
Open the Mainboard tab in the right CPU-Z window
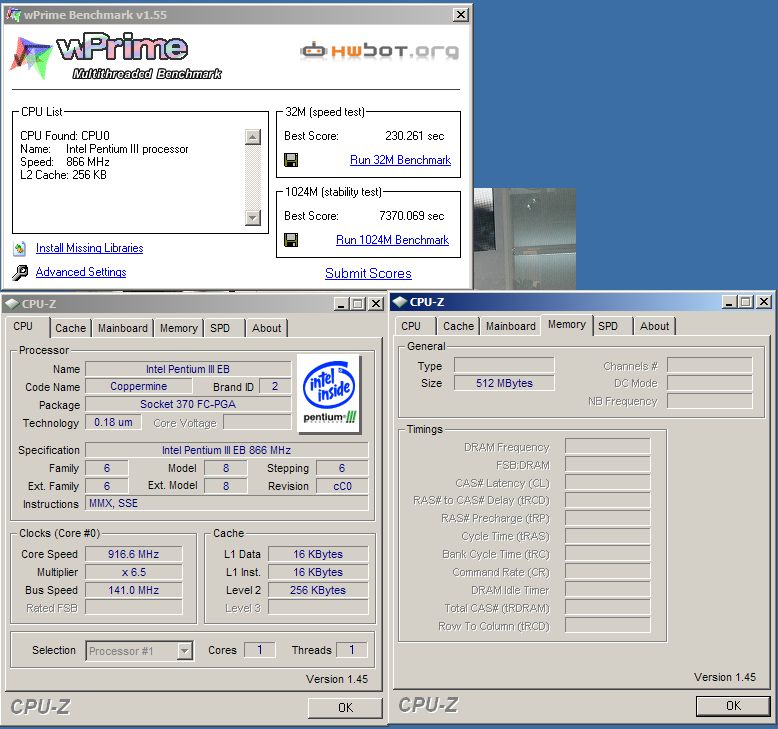click(511, 326)
